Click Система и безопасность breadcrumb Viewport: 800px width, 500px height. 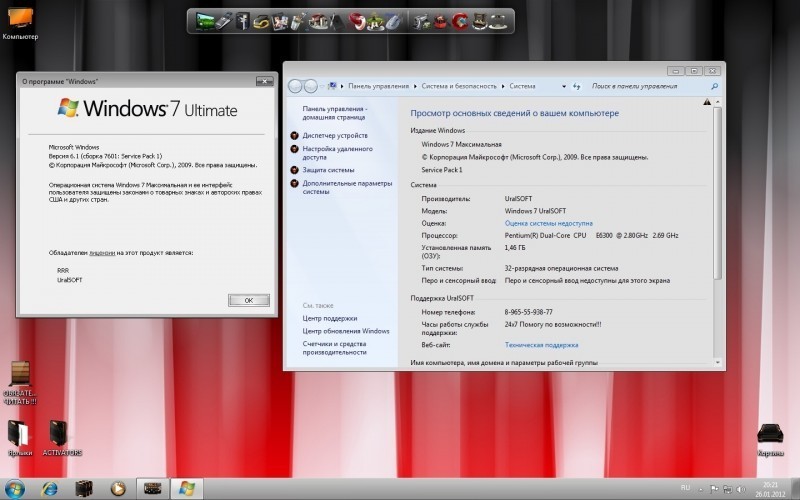(459, 86)
